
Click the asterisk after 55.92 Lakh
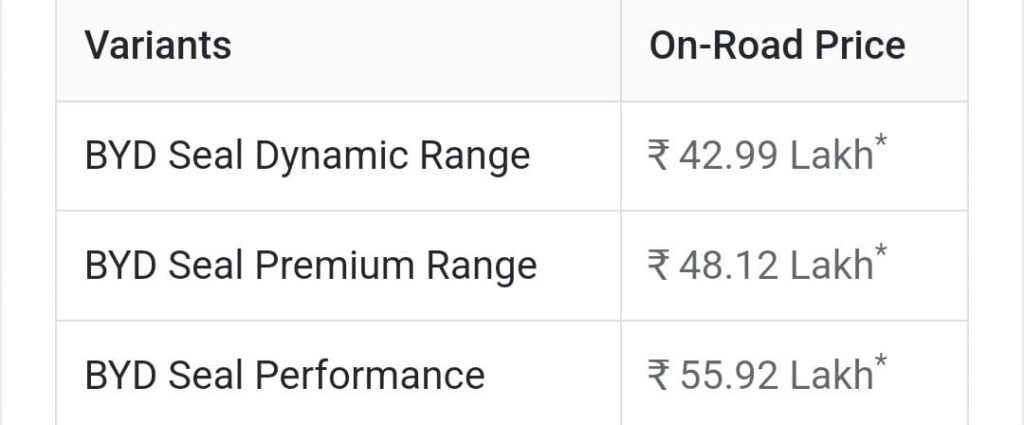(x=880, y=361)
